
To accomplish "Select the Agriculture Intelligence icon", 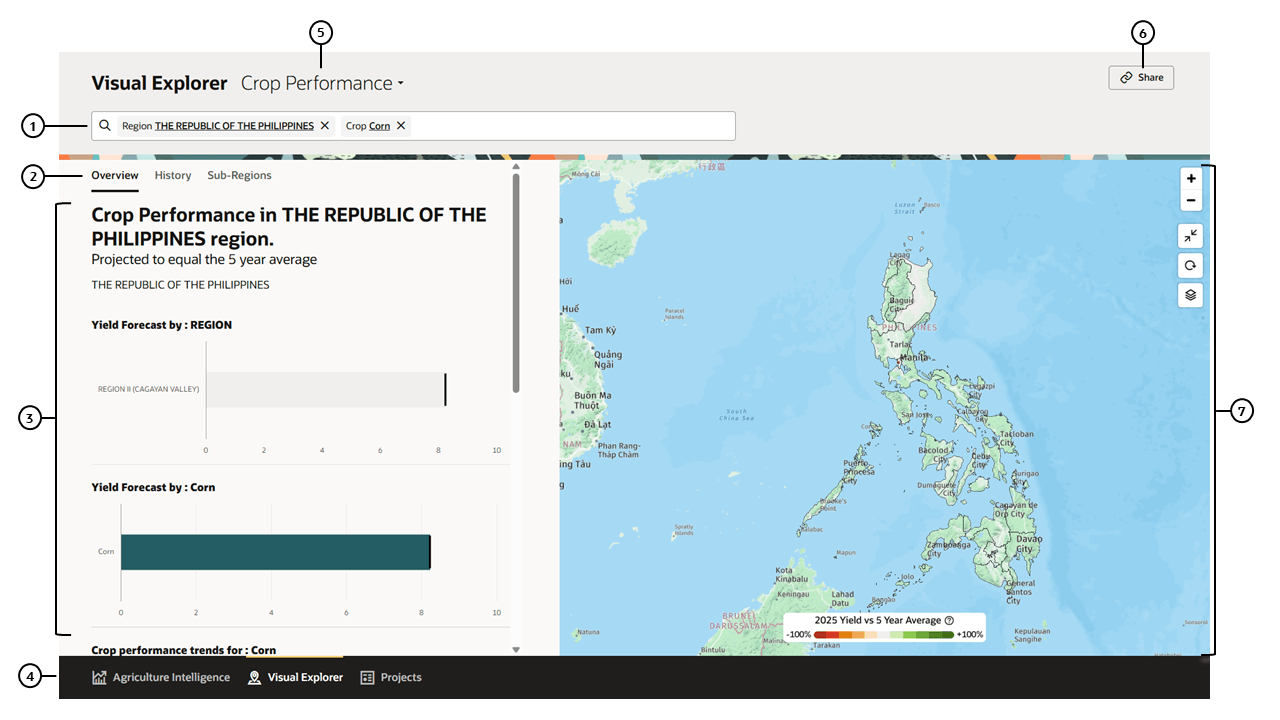I will pos(99,677).
